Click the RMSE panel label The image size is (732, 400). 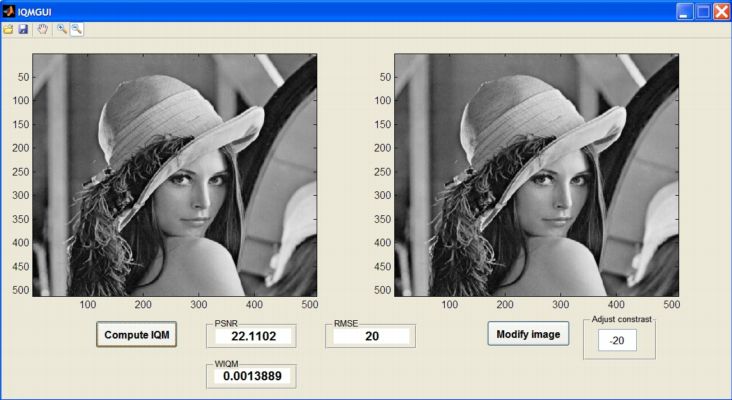coord(346,323)
